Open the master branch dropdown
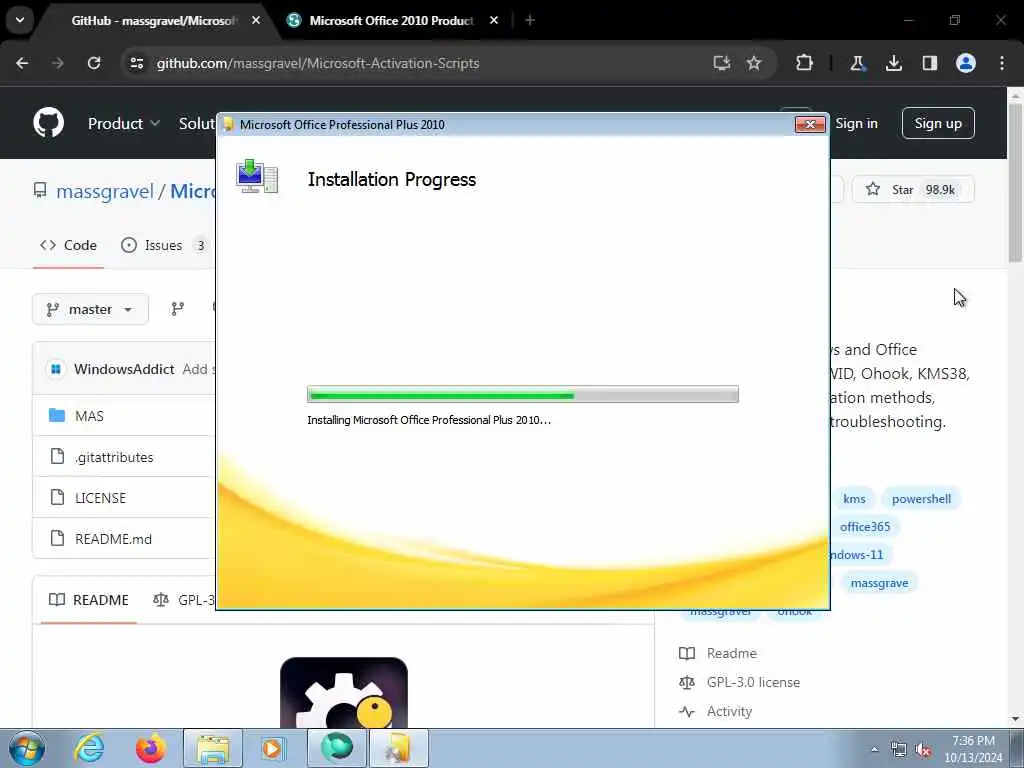Image resolution: width=1024 pixels, height=768 pixels. tap(90, 309)
